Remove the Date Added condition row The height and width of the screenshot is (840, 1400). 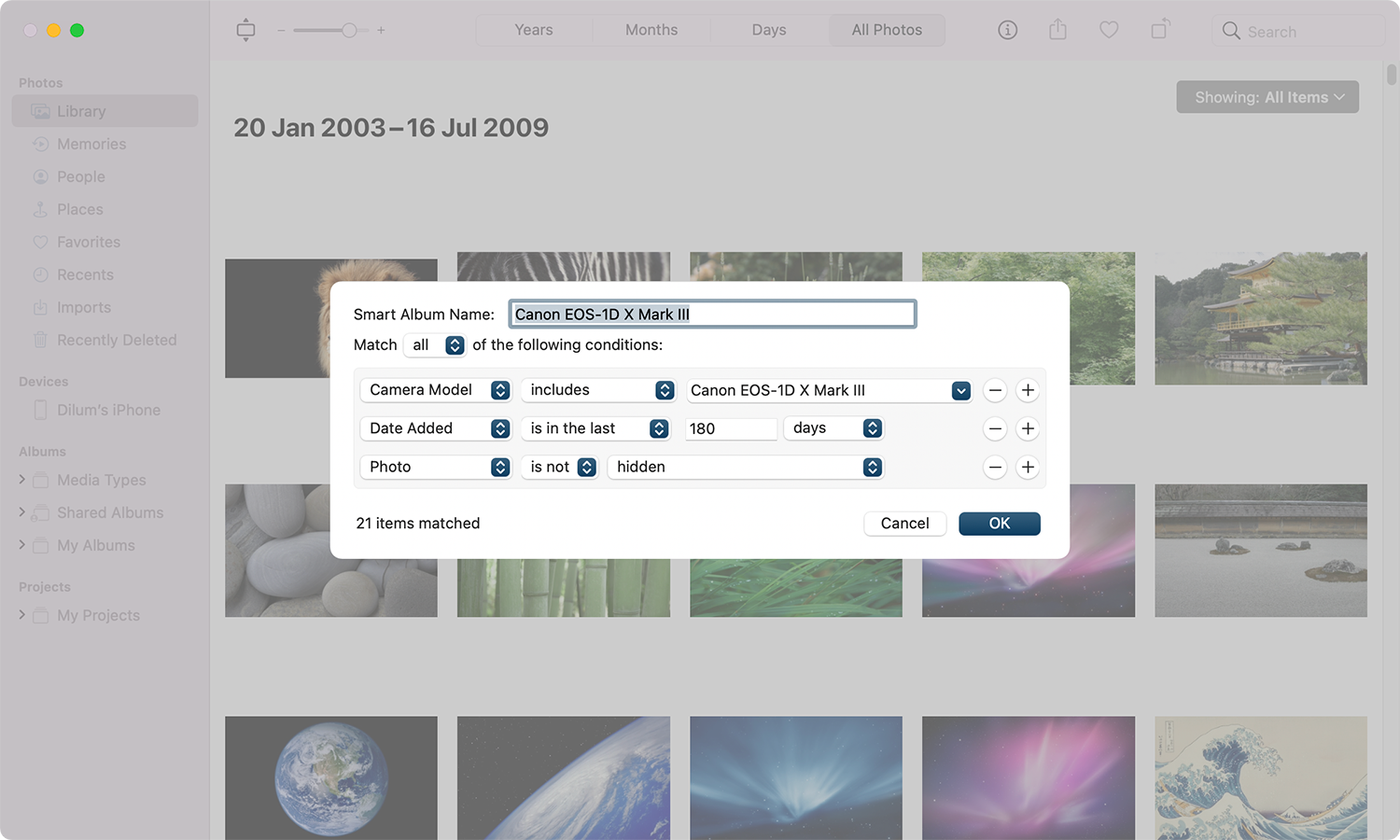[995, 428]
